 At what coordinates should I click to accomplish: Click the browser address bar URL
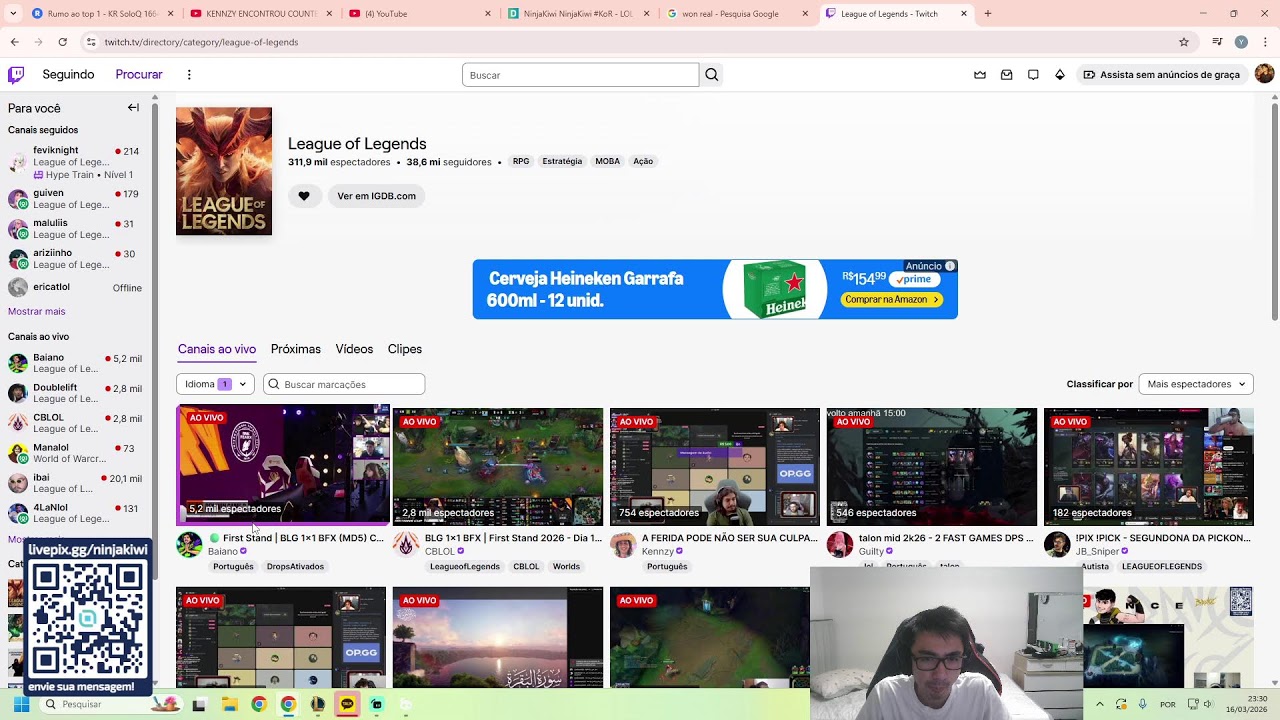201,42
